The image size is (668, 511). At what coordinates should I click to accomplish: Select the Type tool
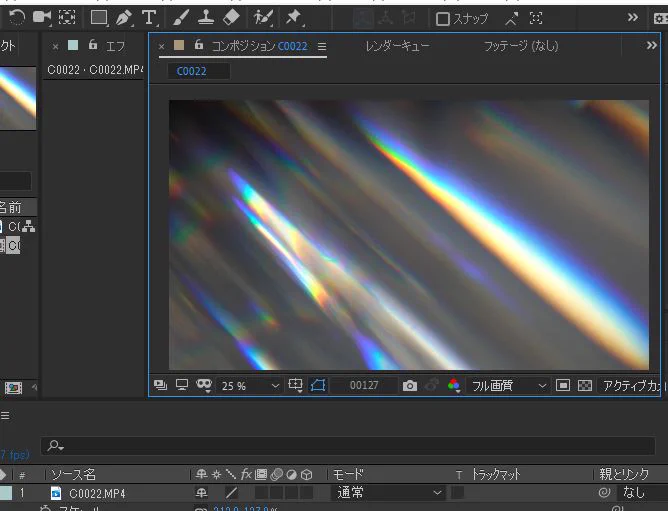pyautogui.click(x=149, y=18)
